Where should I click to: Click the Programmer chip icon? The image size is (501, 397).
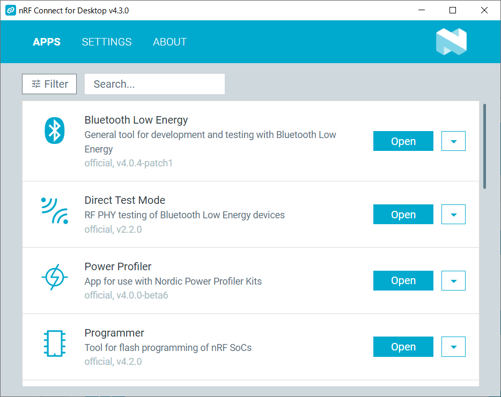click(x=55, y=343)
